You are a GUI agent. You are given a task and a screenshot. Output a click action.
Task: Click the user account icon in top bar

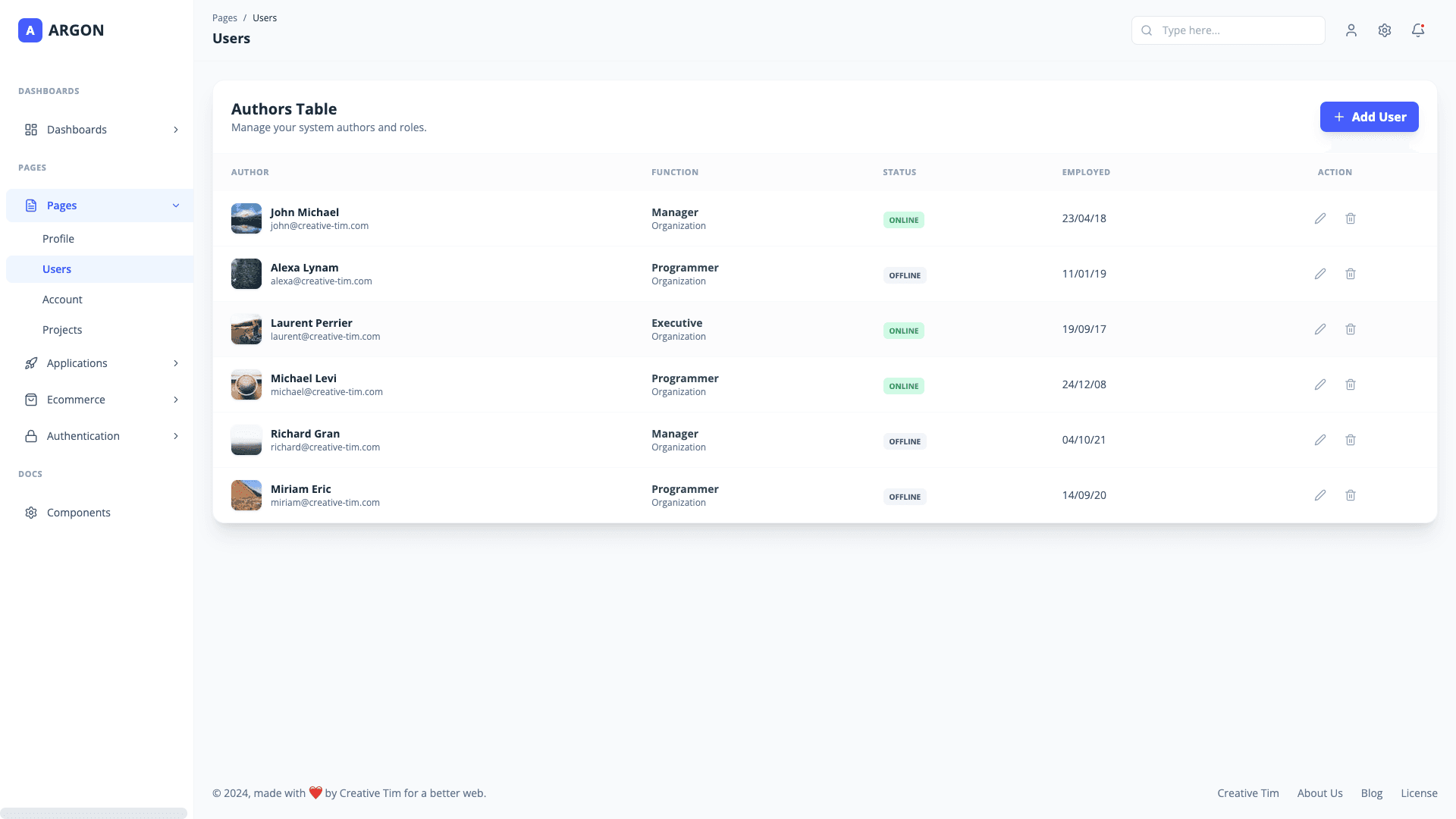[1351, 30]
